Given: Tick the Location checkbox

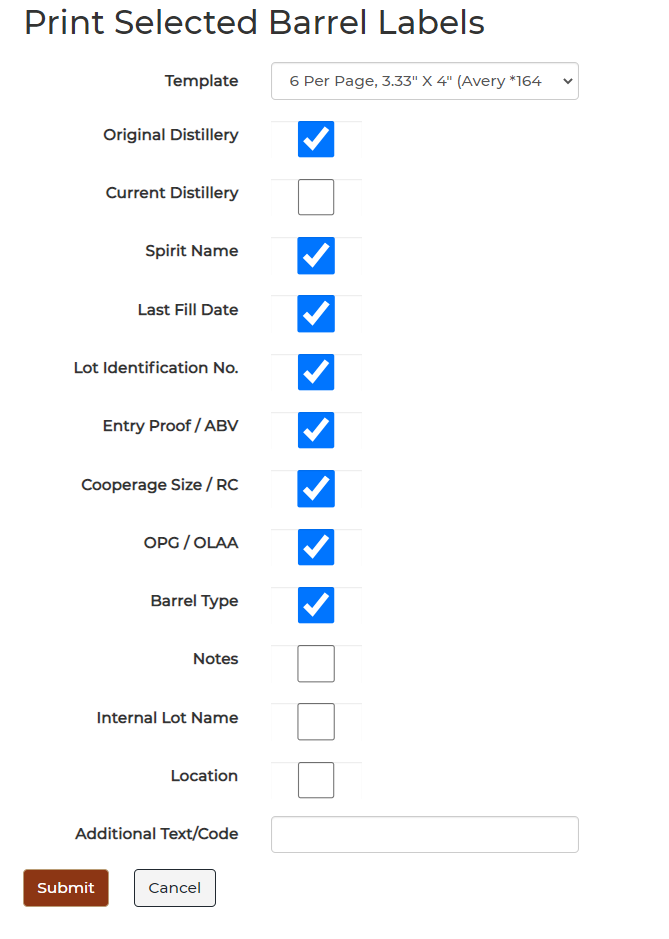Looking at the screenshot, I should pos(316,780).
